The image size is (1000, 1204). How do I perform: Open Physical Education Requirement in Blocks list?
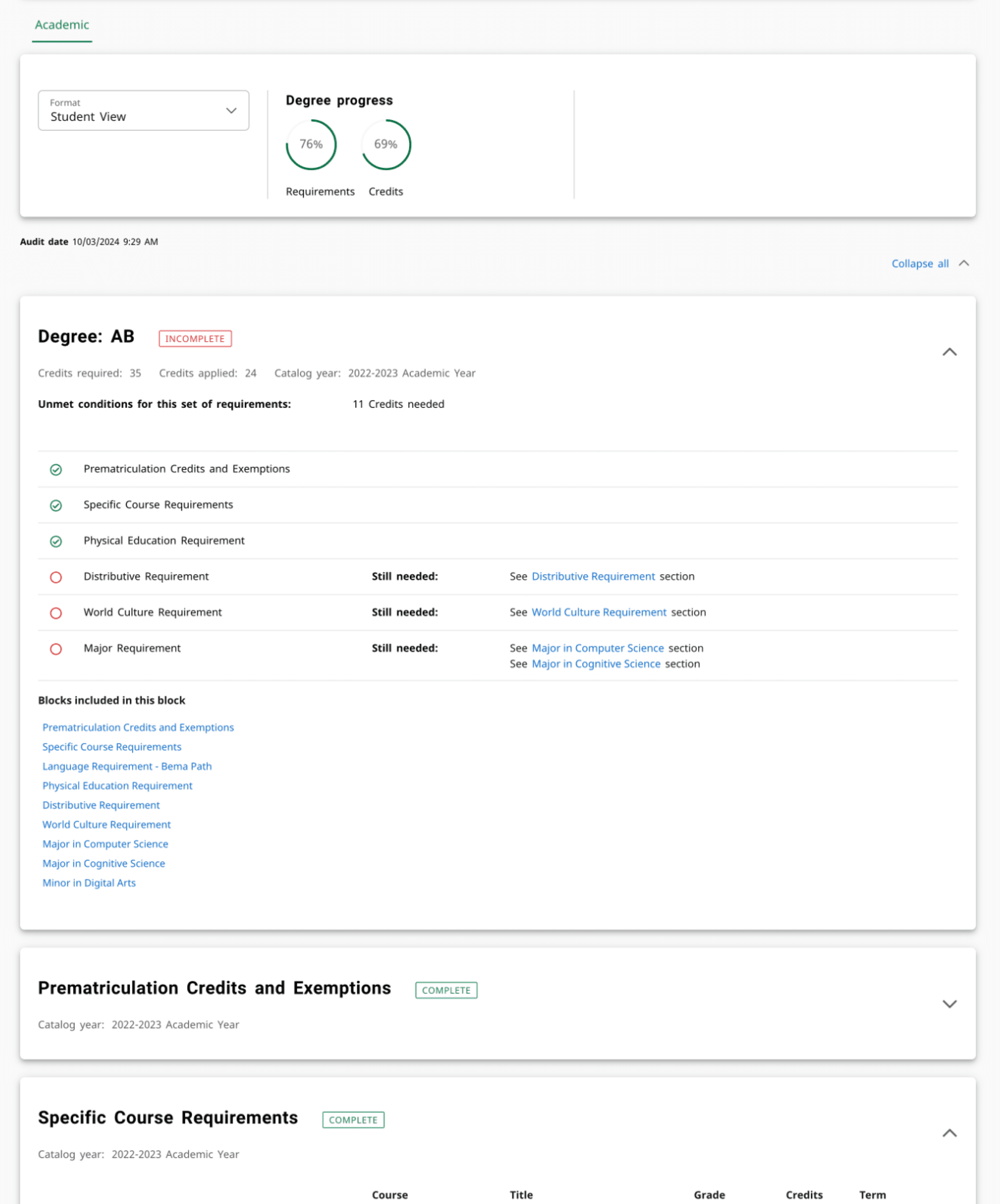click(x=118, y=785)
